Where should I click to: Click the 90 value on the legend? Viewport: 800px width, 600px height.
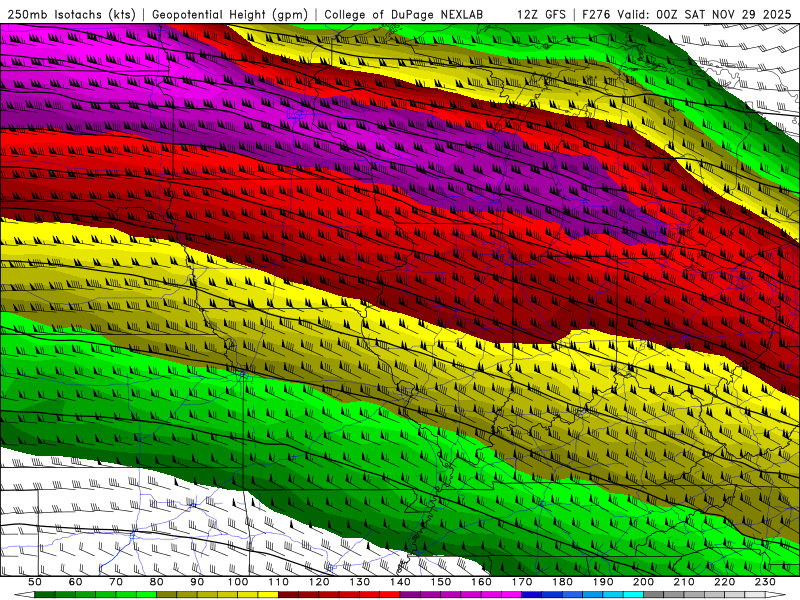pos(197,582)
